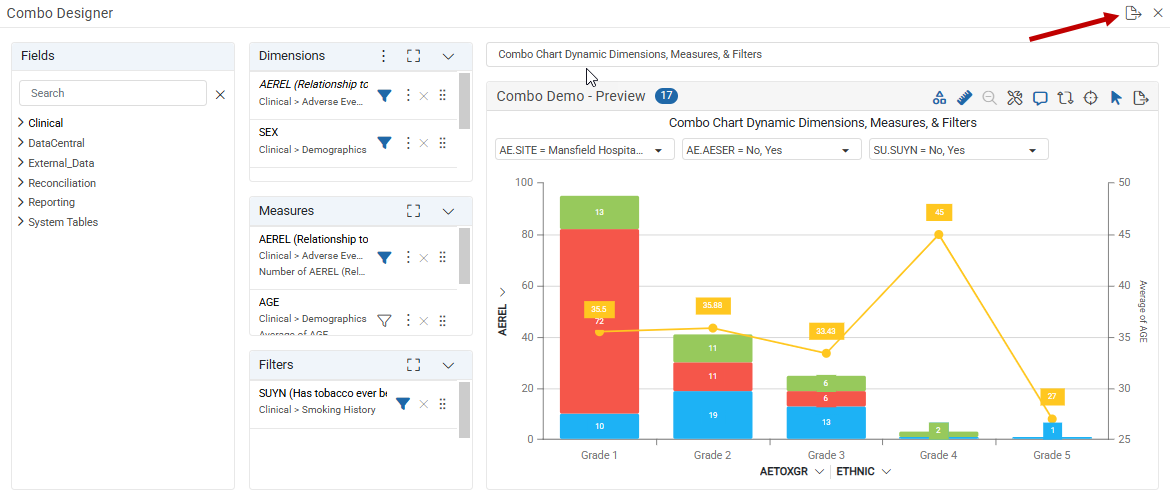Remove the SUYN filter

(x=424, y=404)
